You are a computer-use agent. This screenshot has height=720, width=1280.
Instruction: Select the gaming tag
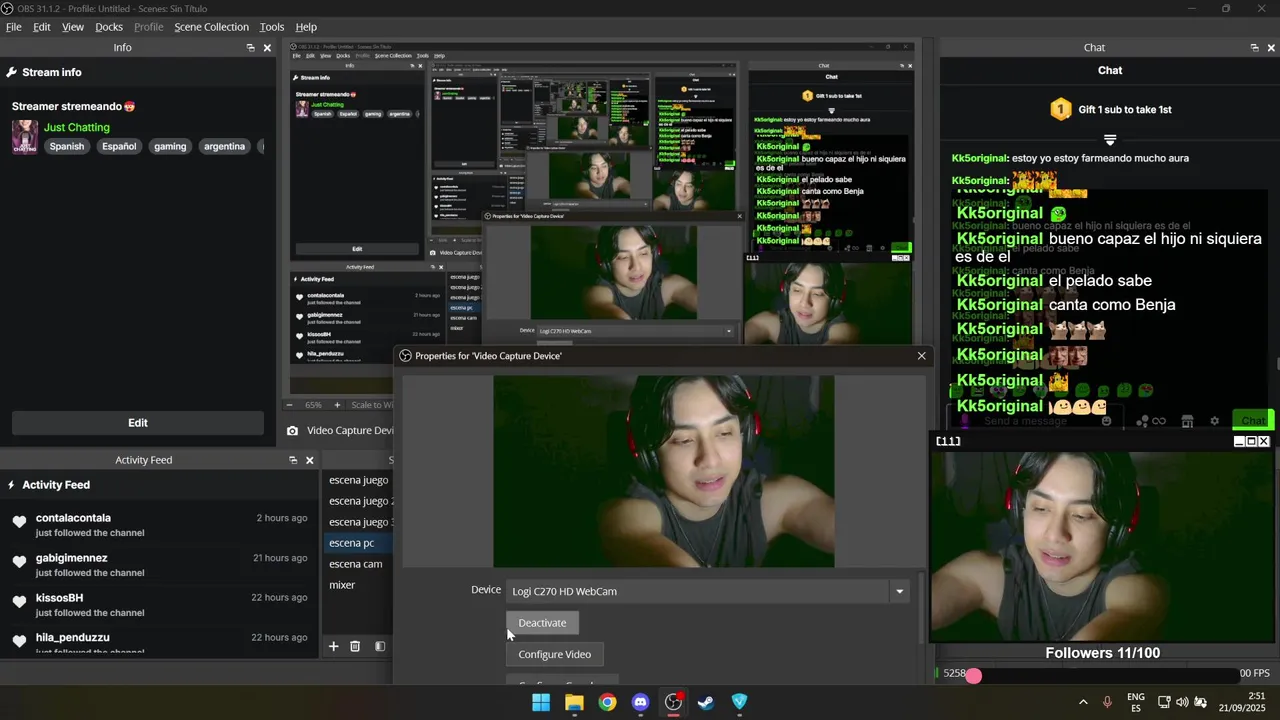point(170,146)
